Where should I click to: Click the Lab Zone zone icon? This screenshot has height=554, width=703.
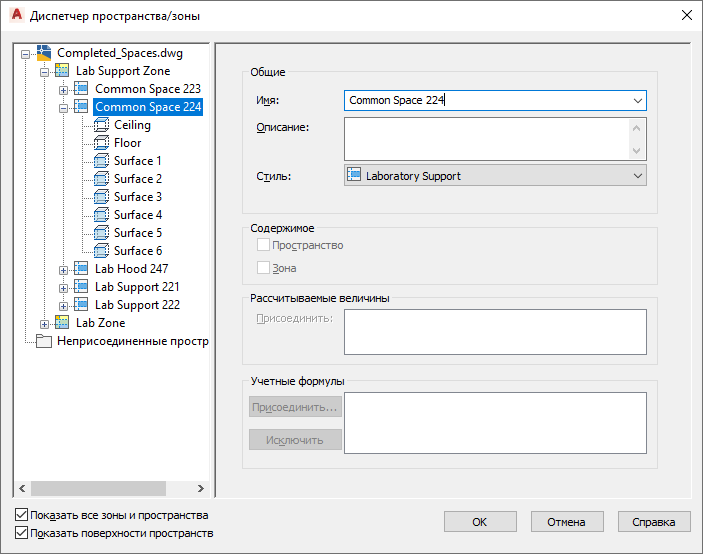pyautogui.click(x=62, y=322)
